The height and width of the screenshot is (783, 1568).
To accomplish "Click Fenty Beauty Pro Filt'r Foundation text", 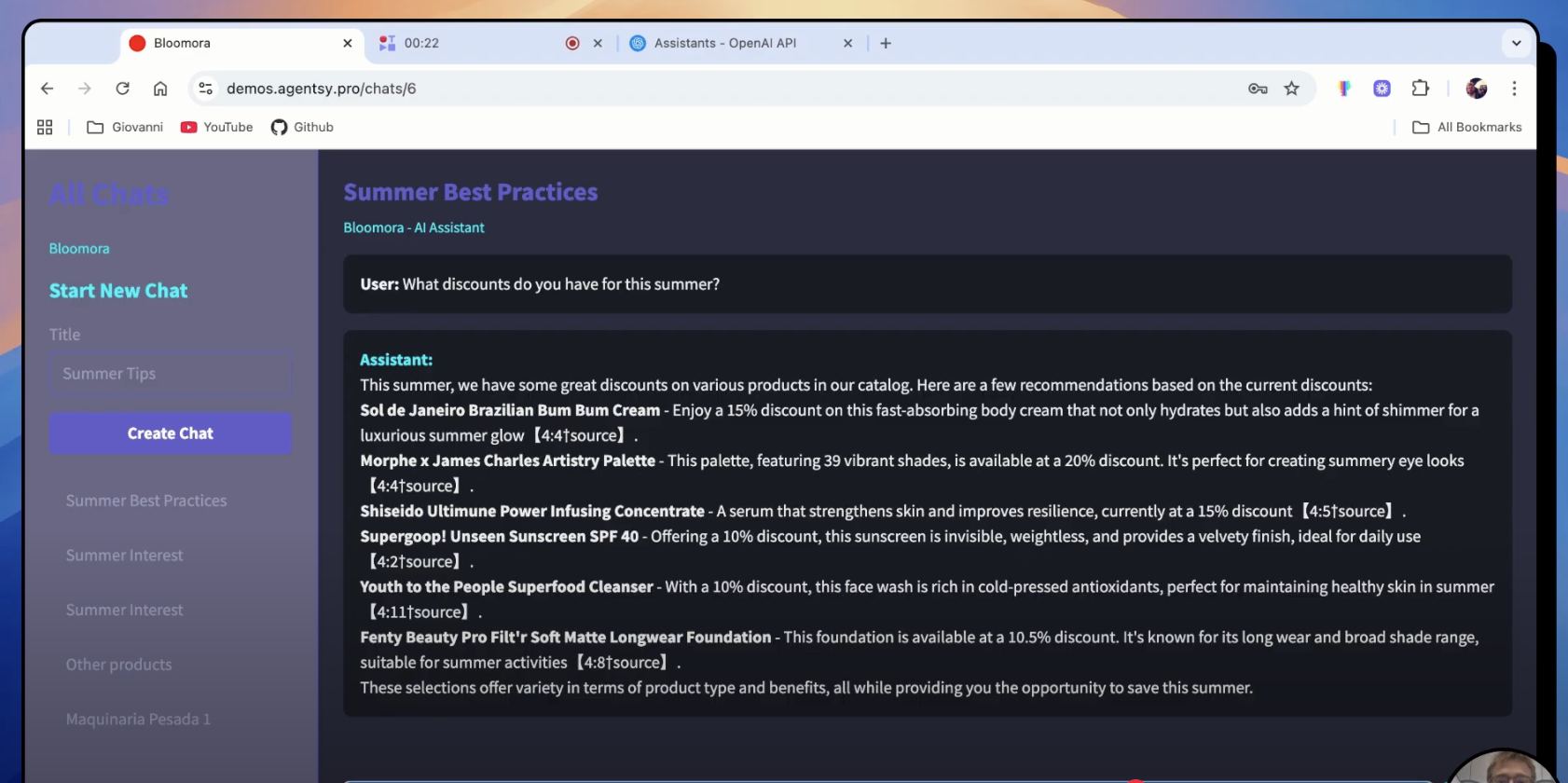I will 566,637.
